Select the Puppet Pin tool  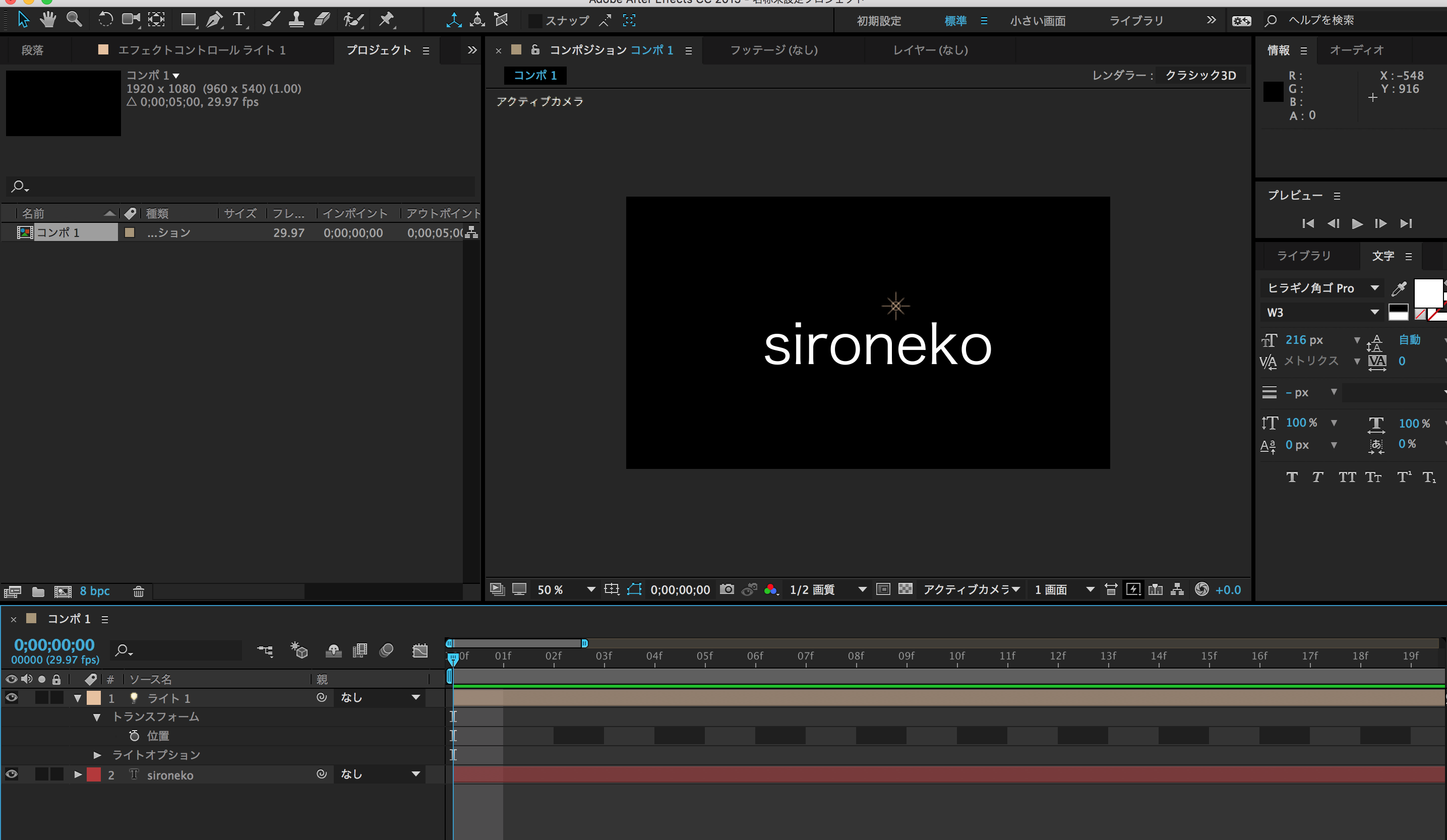pyautogui.click(x=386, y=20)
